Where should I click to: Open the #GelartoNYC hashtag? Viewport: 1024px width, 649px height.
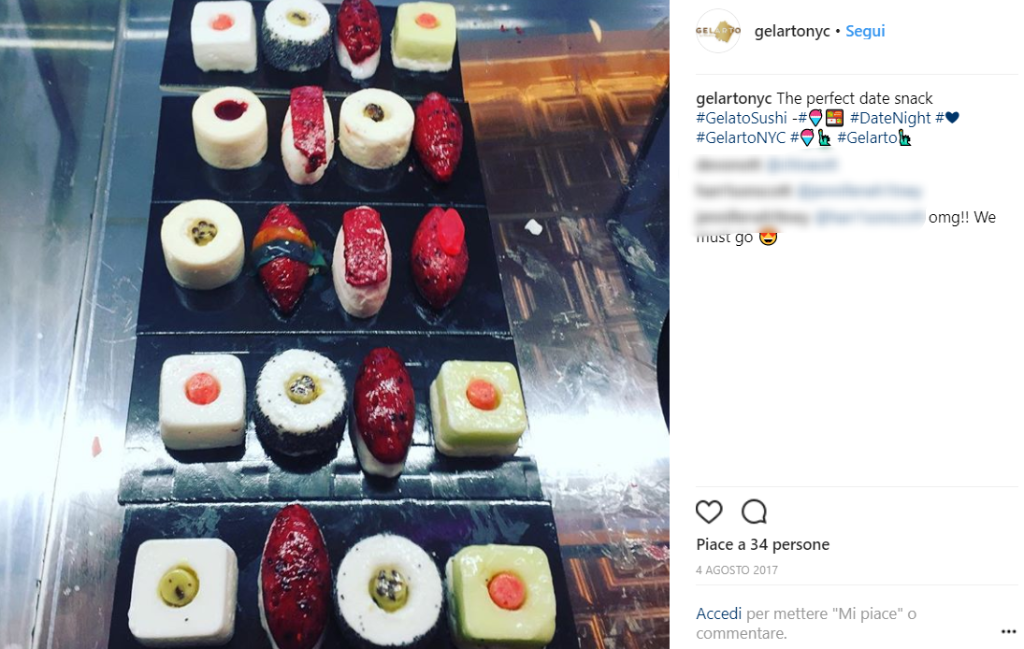pos(741,138)
